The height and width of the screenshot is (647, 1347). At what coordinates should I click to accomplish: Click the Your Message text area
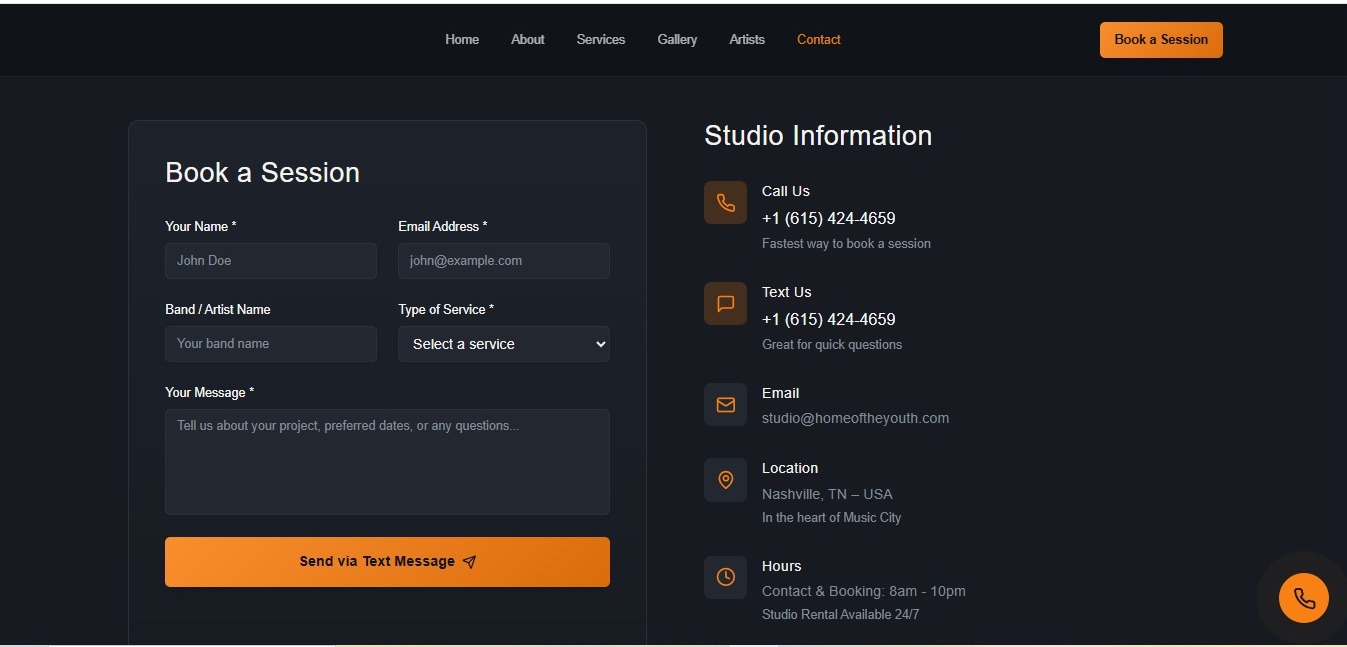pyautogui.click(x=386, y=461)
